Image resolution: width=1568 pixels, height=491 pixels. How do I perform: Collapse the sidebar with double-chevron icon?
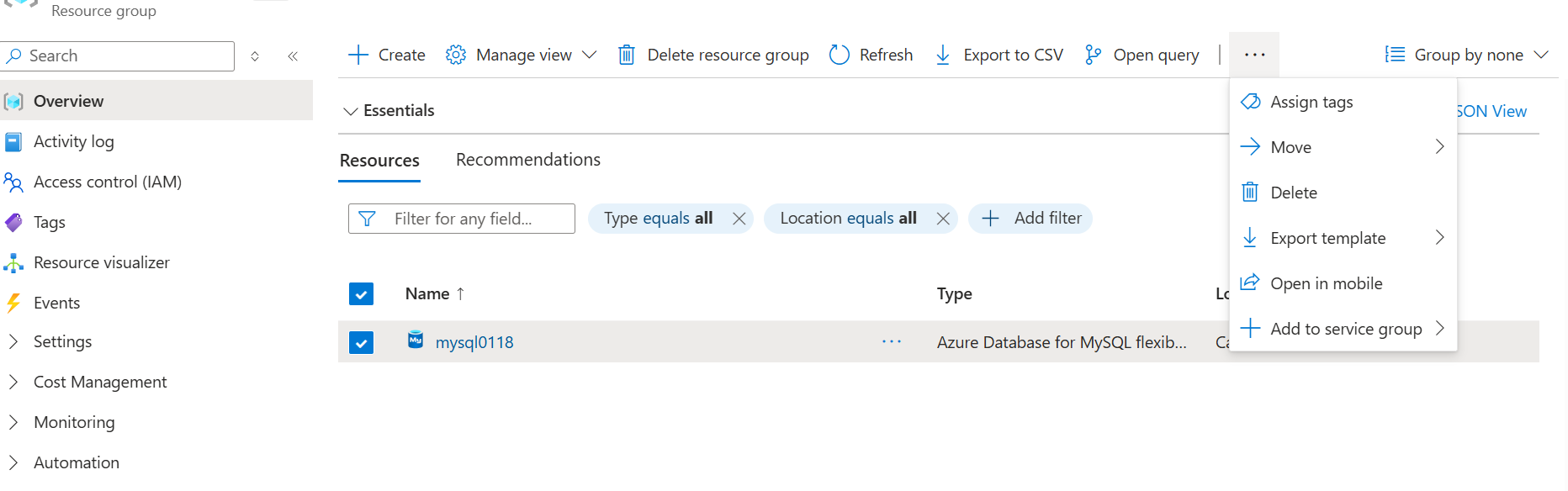293,56
